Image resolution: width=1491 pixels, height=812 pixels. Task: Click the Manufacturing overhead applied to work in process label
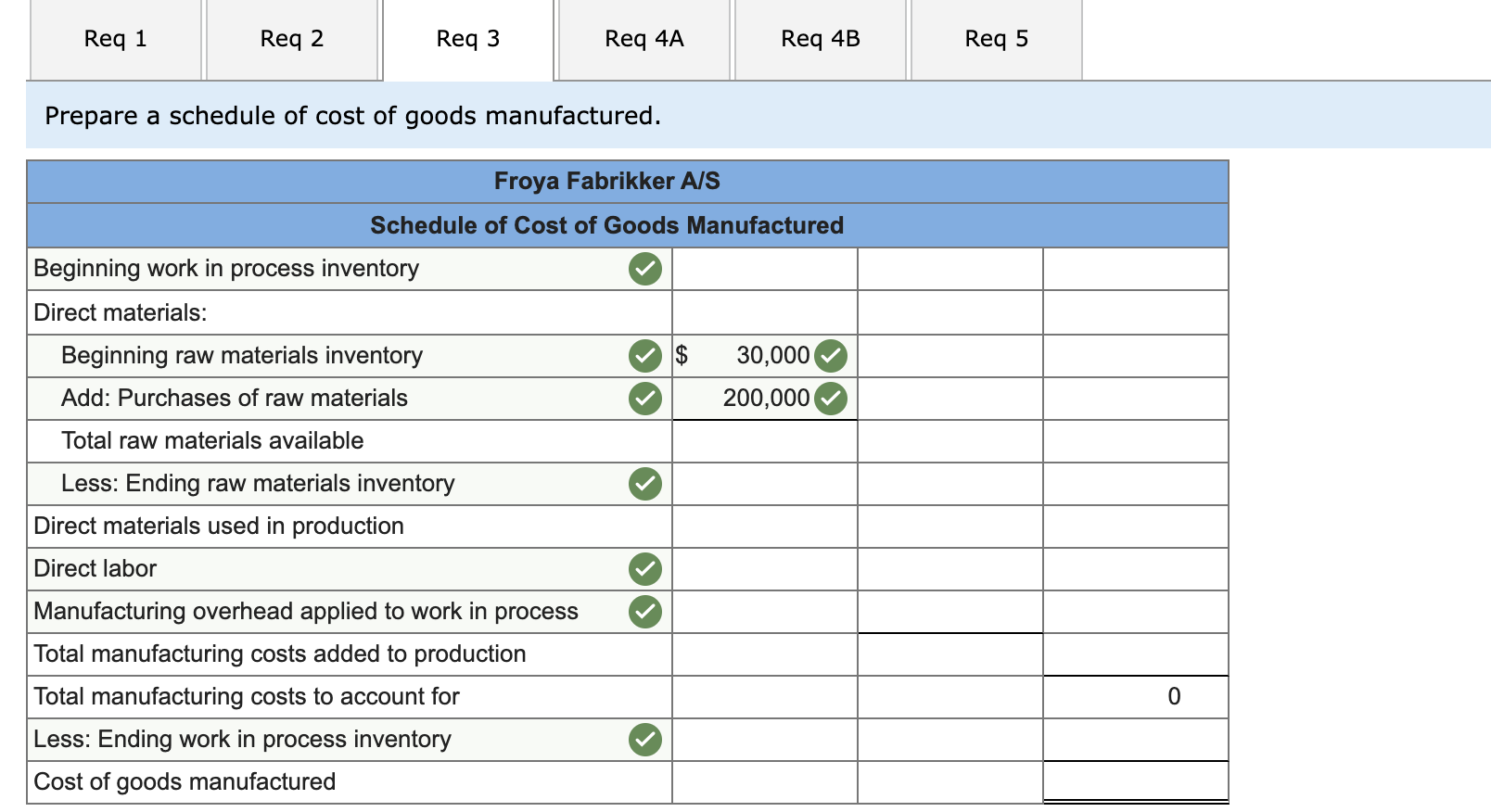(306, 612)
